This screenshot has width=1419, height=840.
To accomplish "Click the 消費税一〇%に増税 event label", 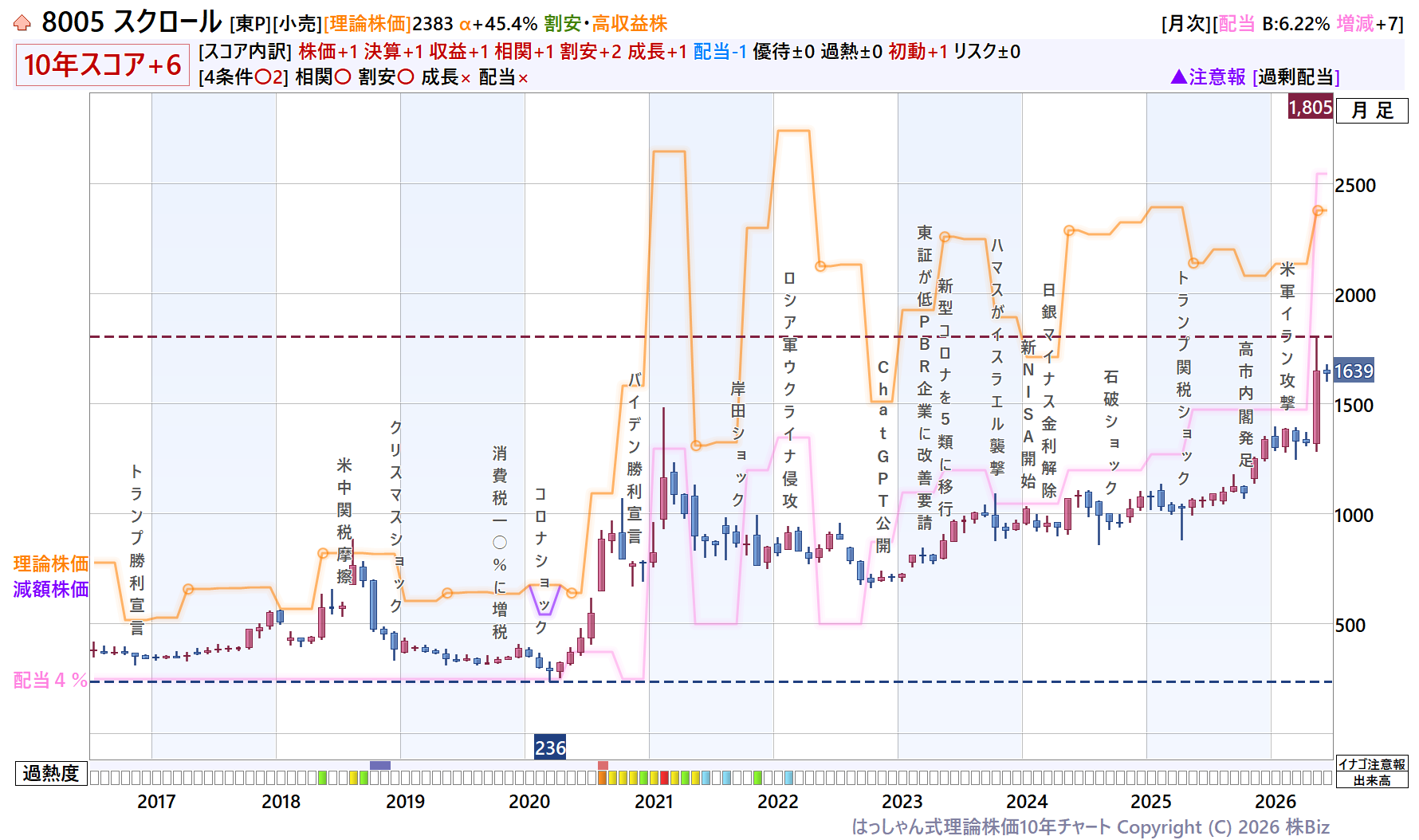I will [x=500, y=543].
